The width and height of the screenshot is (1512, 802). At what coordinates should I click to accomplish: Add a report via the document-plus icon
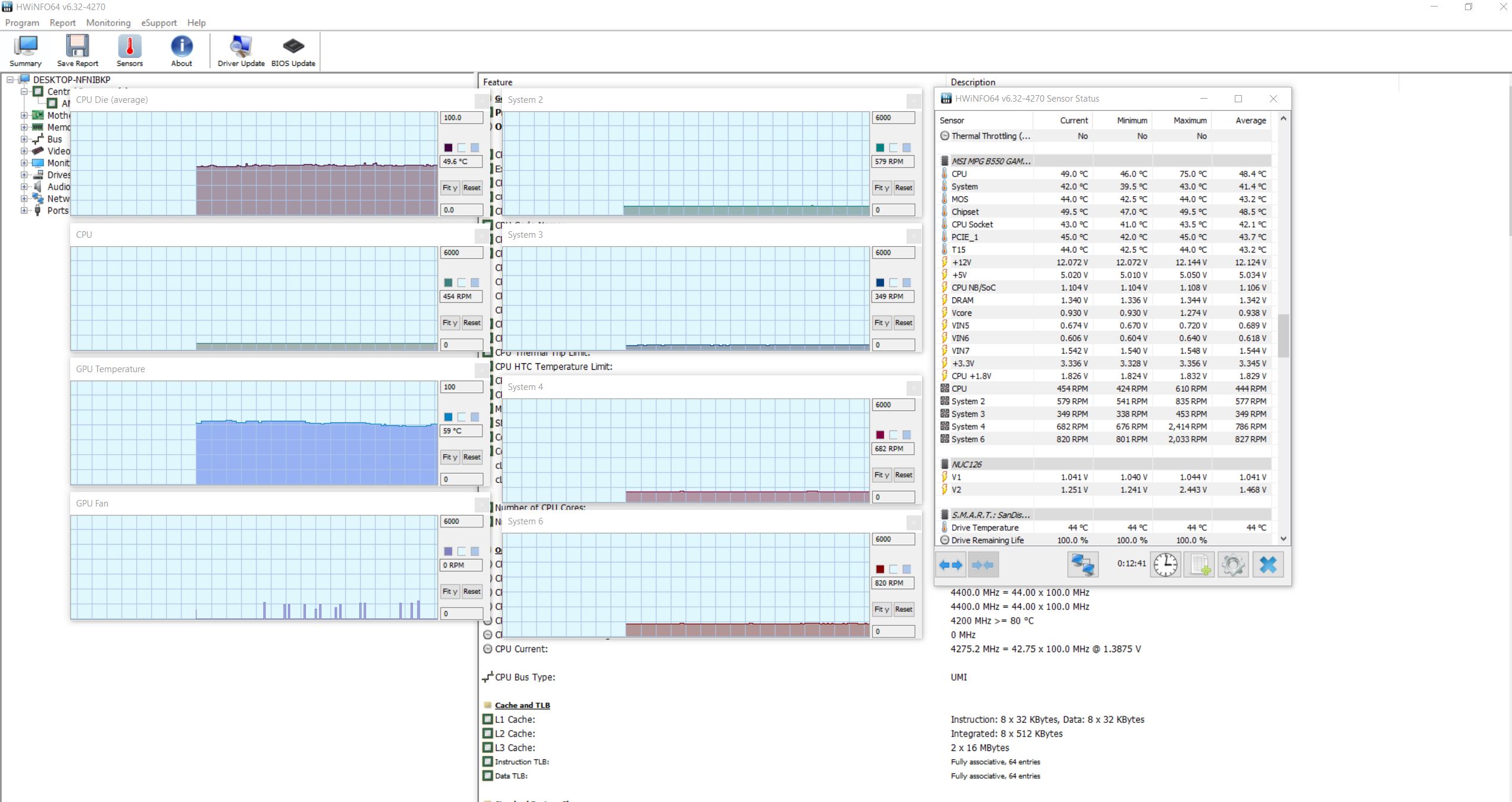click(x=1199, y=564)
